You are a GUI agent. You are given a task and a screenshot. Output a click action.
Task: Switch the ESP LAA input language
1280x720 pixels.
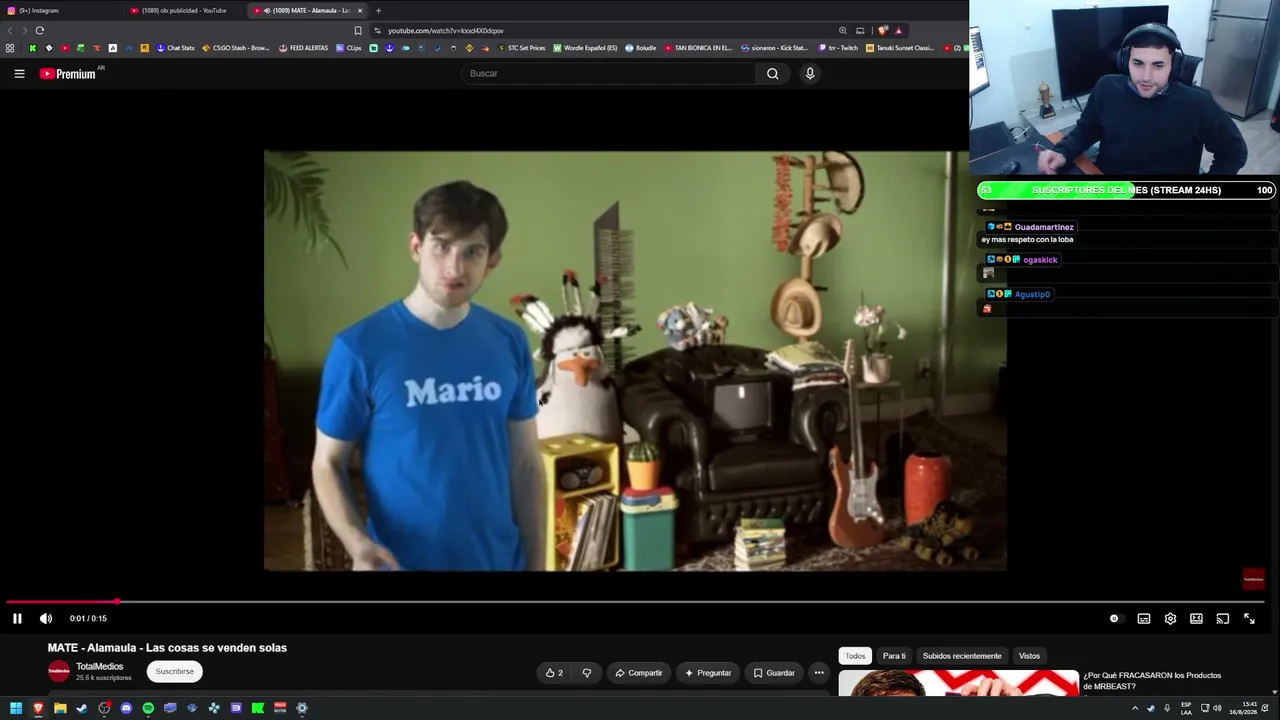tap(1186, 708)
